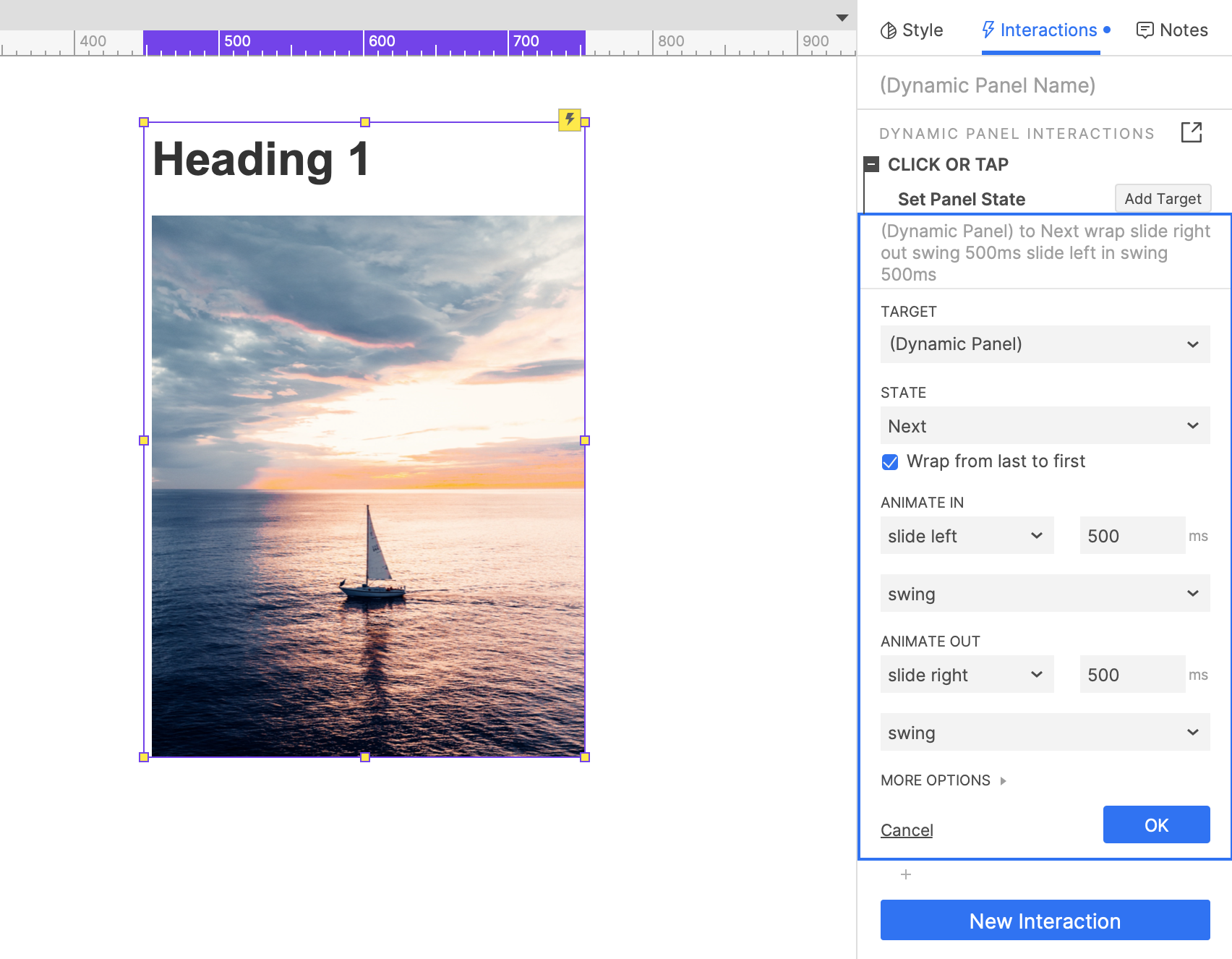The image size is (1232, 959).
Task: Click the lightning bolt interaction badge on panel
Action: click(570, 119)
